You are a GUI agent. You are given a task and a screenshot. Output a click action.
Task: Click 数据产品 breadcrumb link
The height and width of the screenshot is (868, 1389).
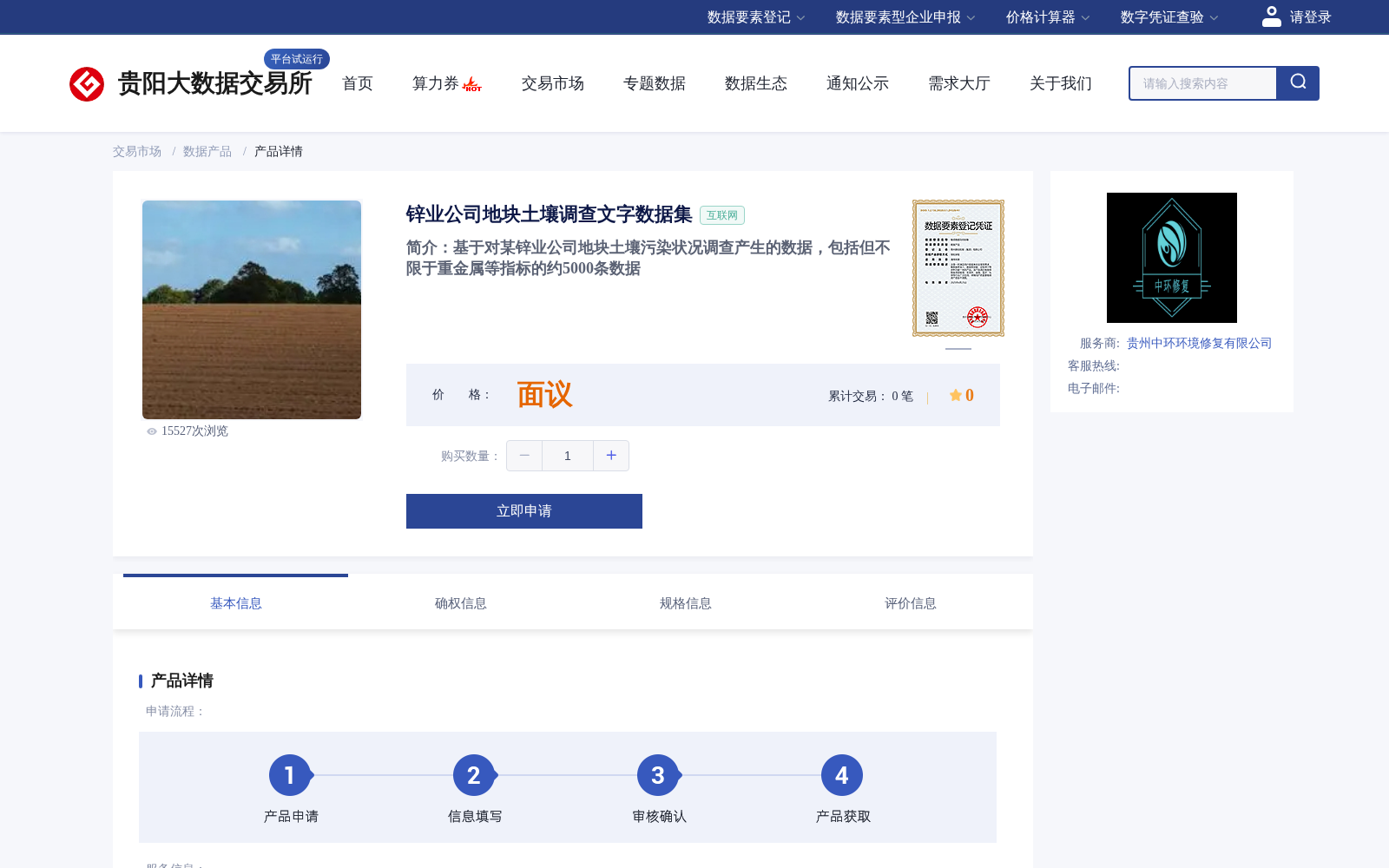207,151
